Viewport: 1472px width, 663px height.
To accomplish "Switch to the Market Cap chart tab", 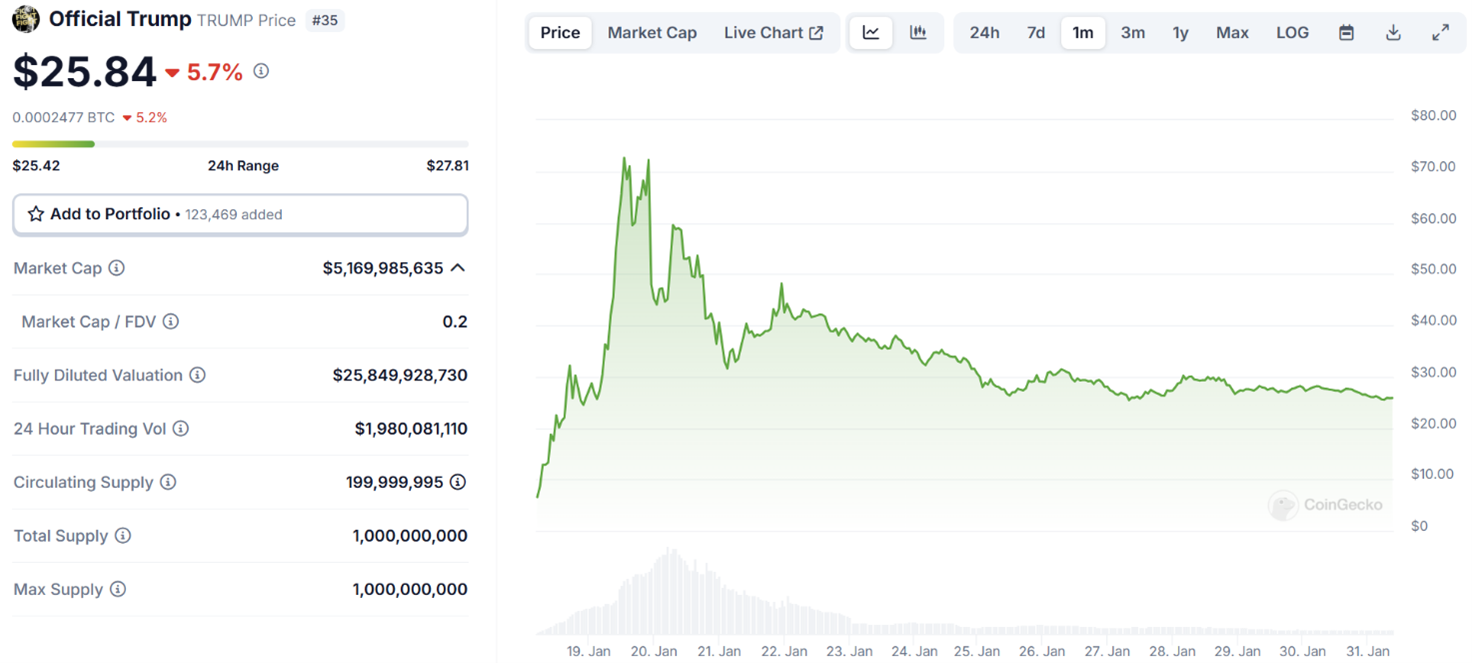I will pyautogui.click(x=652, y=33).
